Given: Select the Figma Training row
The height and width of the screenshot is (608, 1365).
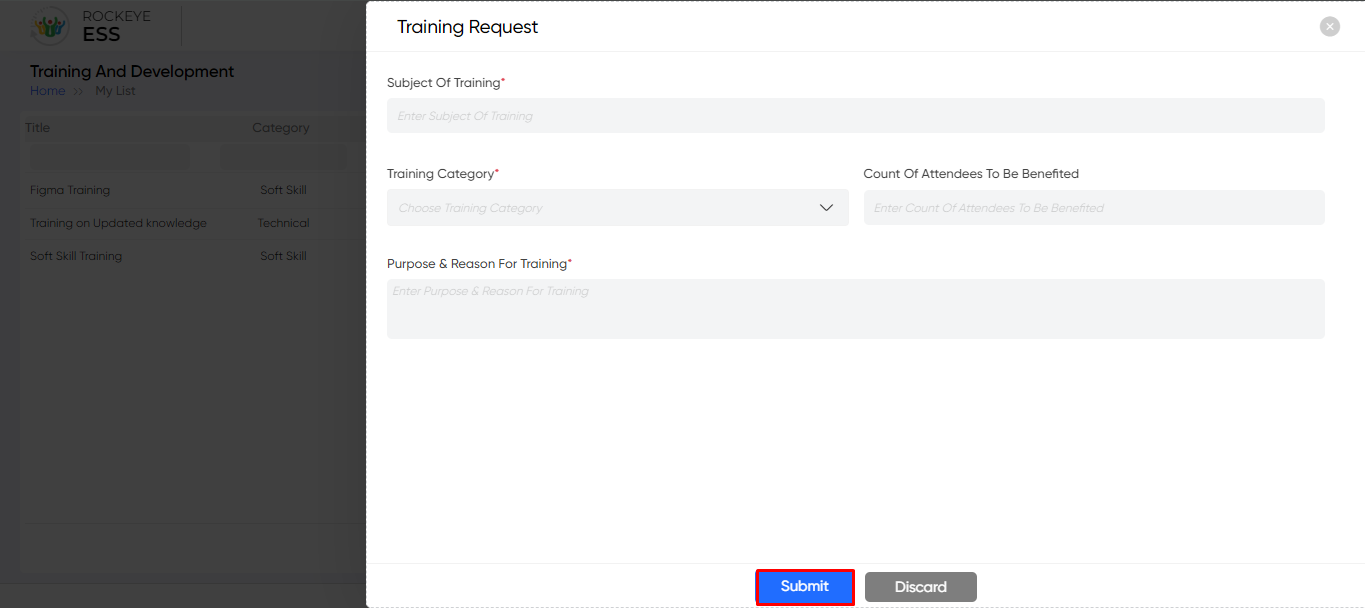Looking at the screenshot, I should pos(195,190).
